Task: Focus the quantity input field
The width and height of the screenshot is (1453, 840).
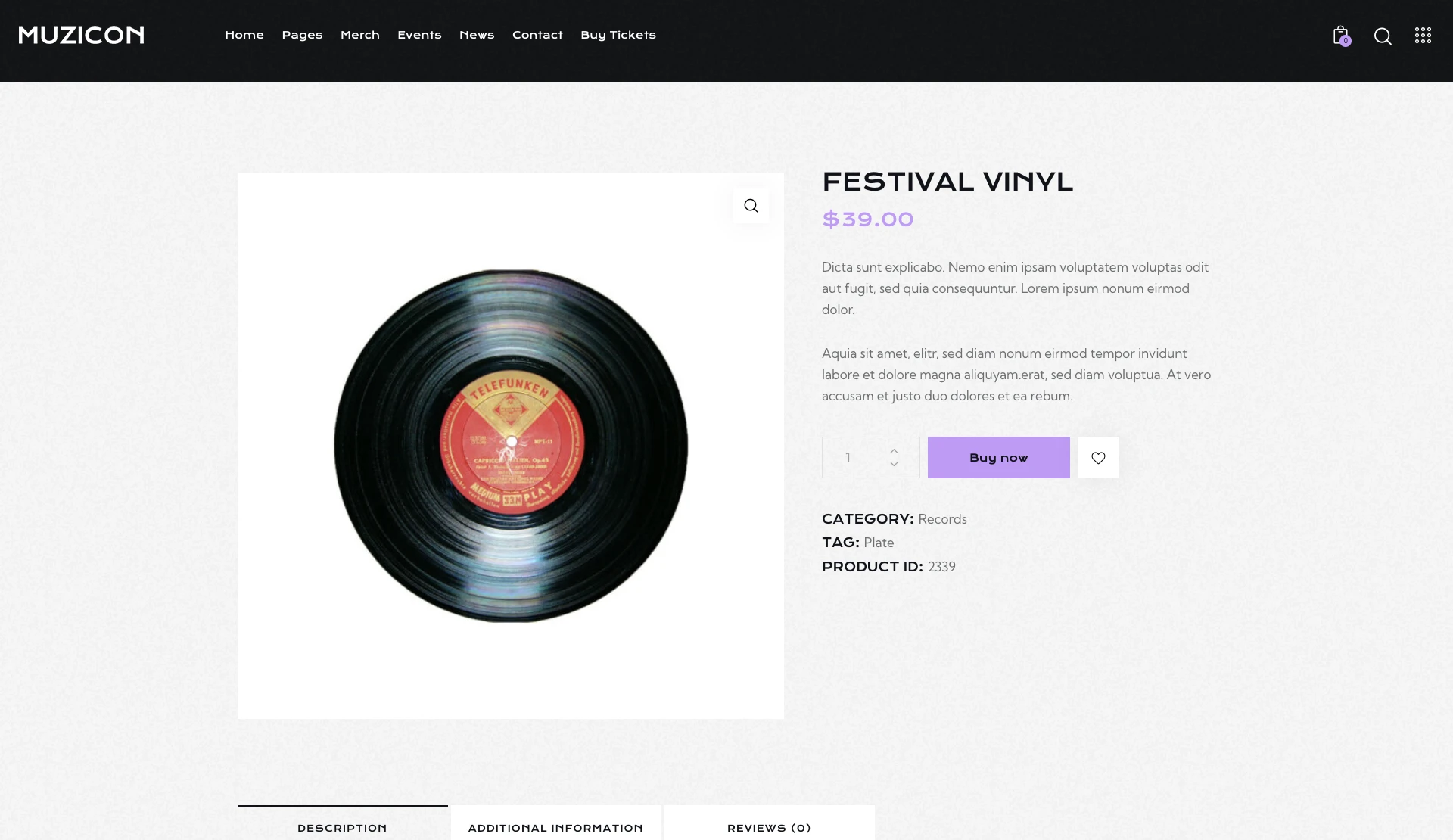Action: (x=852, y=457)
